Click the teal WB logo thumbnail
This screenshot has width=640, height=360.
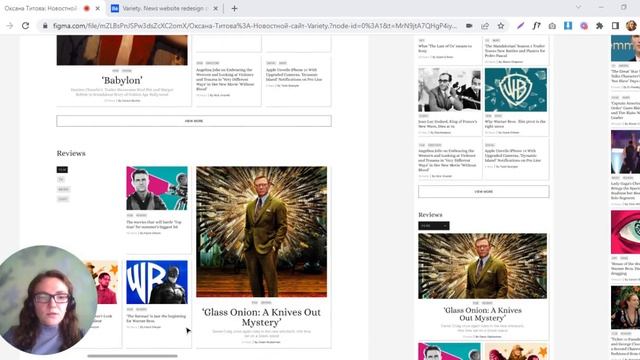[516, 90]
